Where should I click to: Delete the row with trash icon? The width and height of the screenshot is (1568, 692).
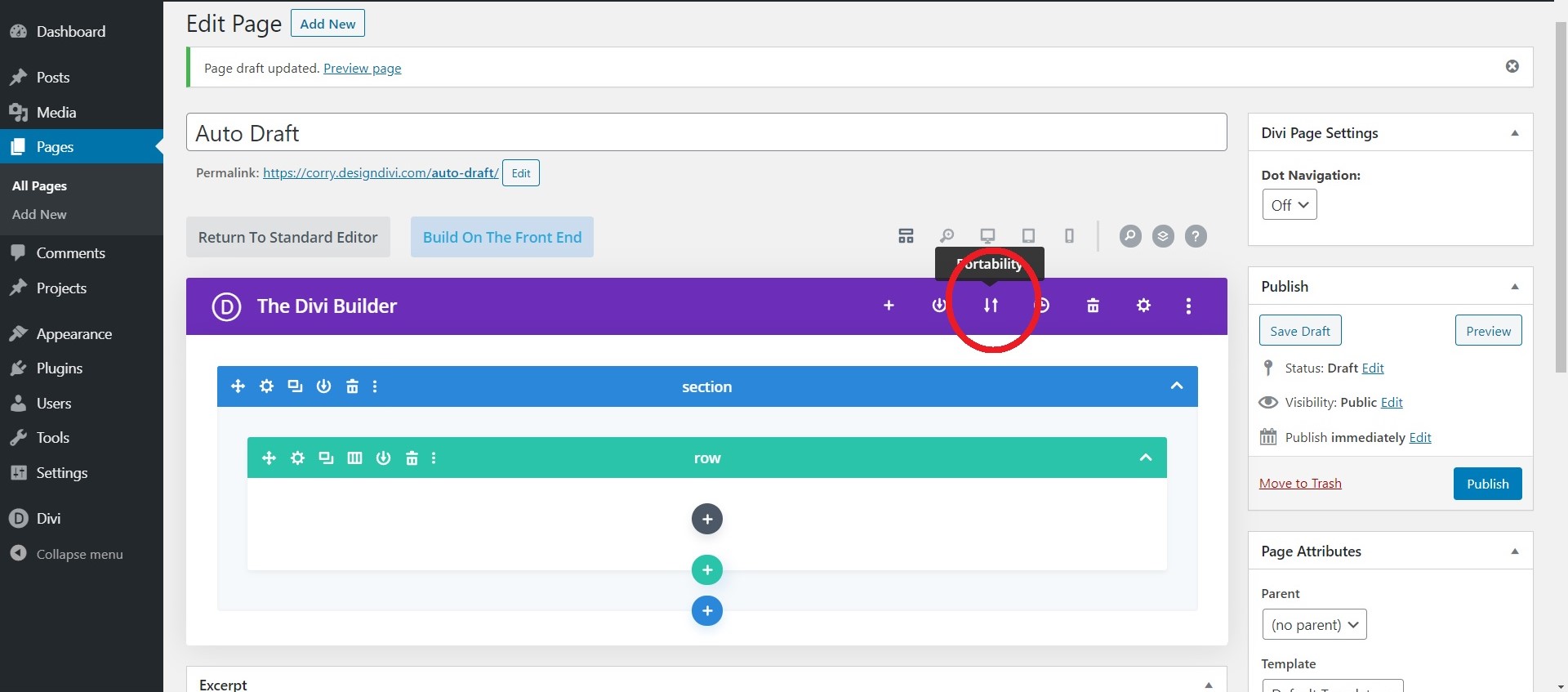[412, 458]
